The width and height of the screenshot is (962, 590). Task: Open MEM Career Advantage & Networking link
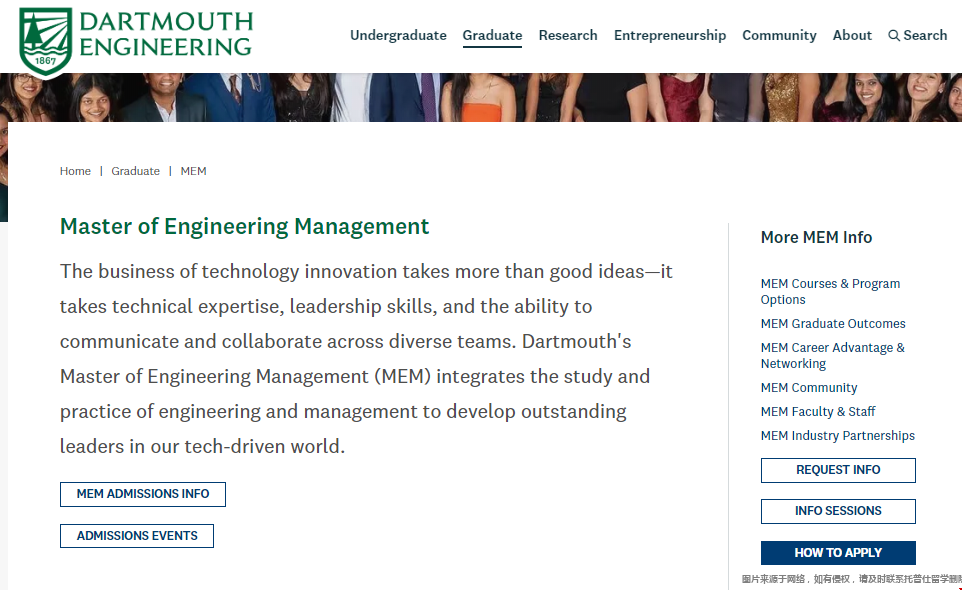[x=833, y=356]
